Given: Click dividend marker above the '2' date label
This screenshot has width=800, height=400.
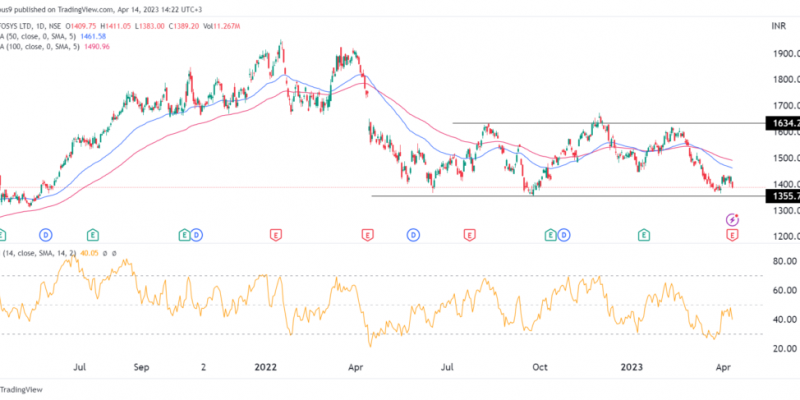Looking at the screenshot, I should [x=197, y=235].
